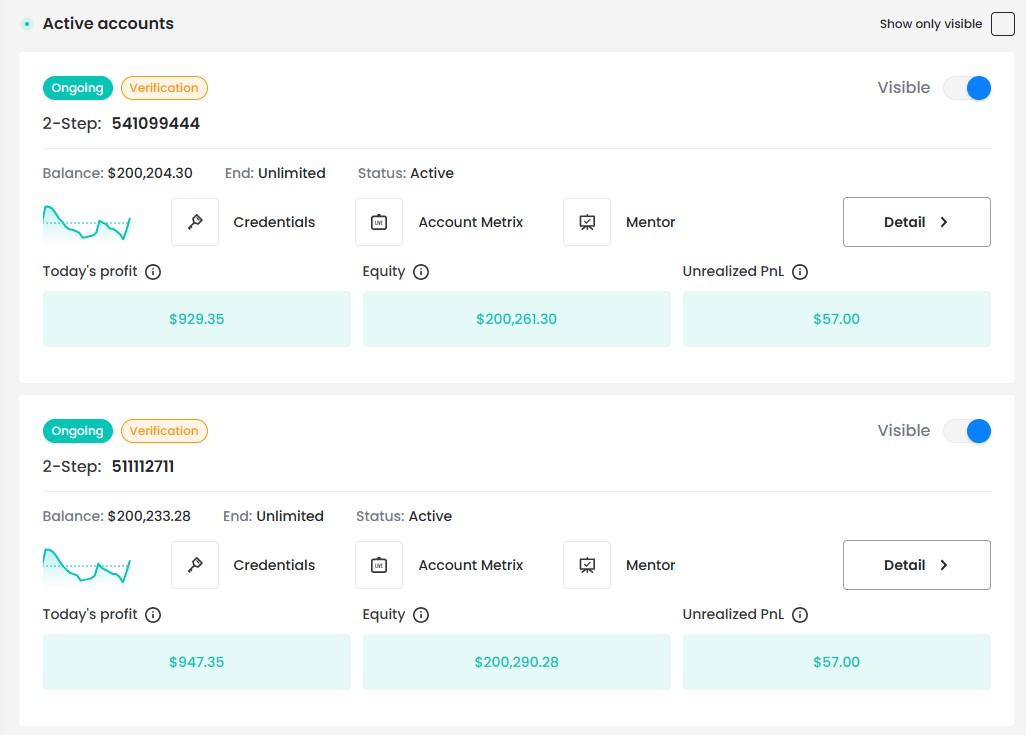Viewport: 1026px width, 735px height.
Task: Click Credentials label for account 541099444
Action: (274, 222)
